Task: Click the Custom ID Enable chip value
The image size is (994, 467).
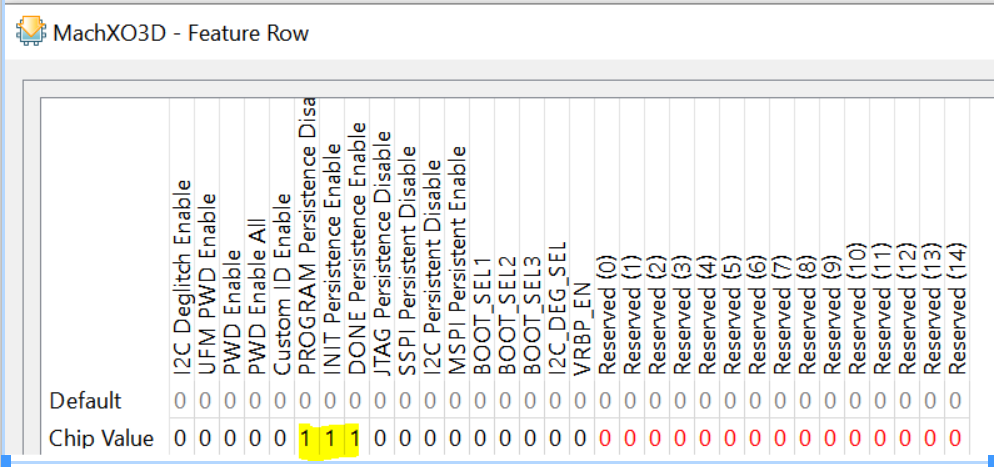Action: (280, 438)
